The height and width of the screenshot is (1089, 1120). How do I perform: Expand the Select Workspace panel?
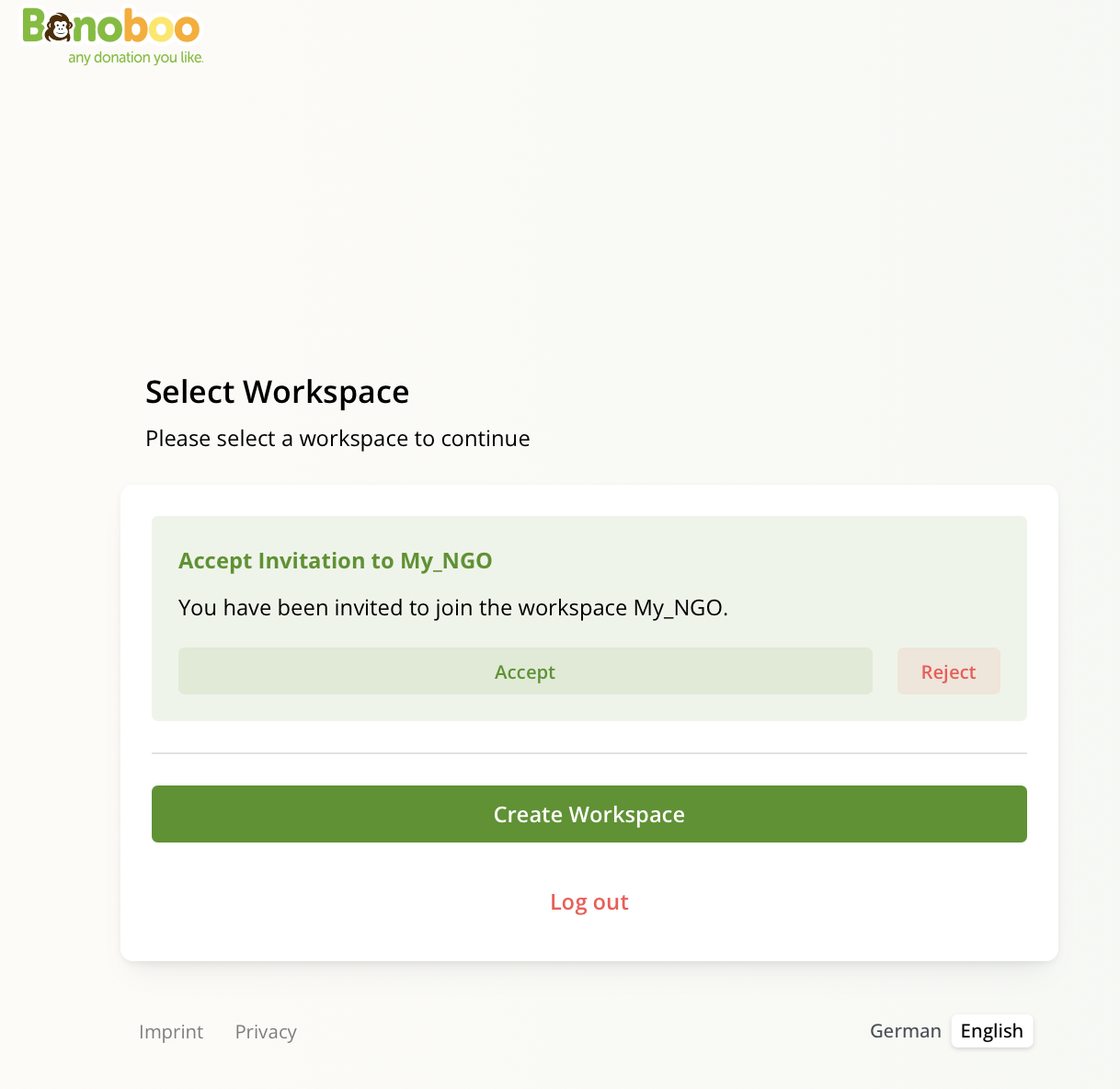pos(589,723)
